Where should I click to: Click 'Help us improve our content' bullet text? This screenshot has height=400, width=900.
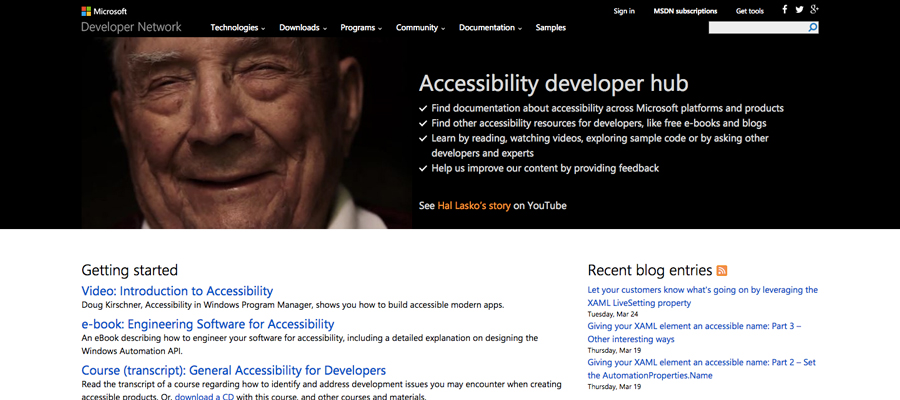[545, 168]
